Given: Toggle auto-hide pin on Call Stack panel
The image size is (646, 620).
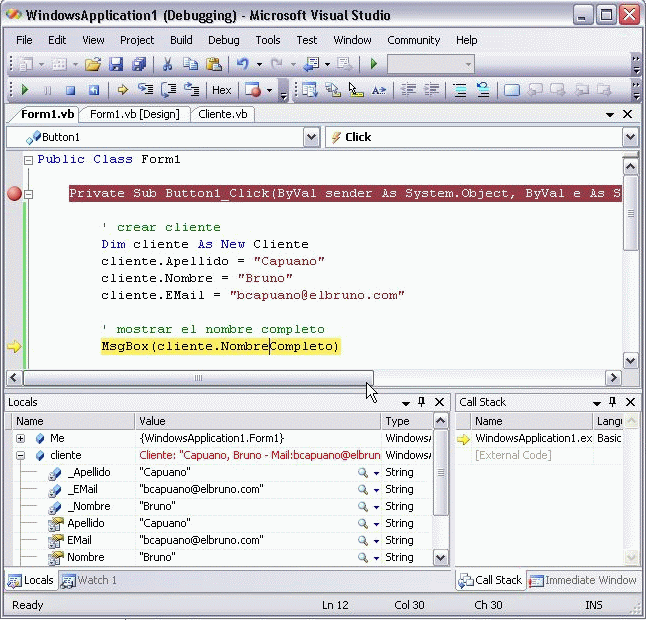Looking at the screenshot, I should pos(612,402).
